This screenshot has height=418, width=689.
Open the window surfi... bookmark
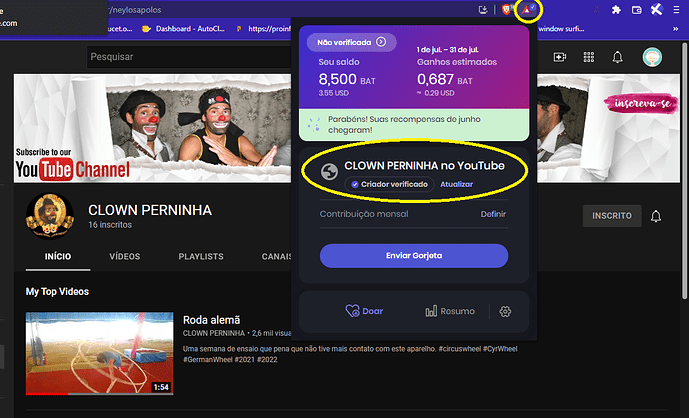561,29
